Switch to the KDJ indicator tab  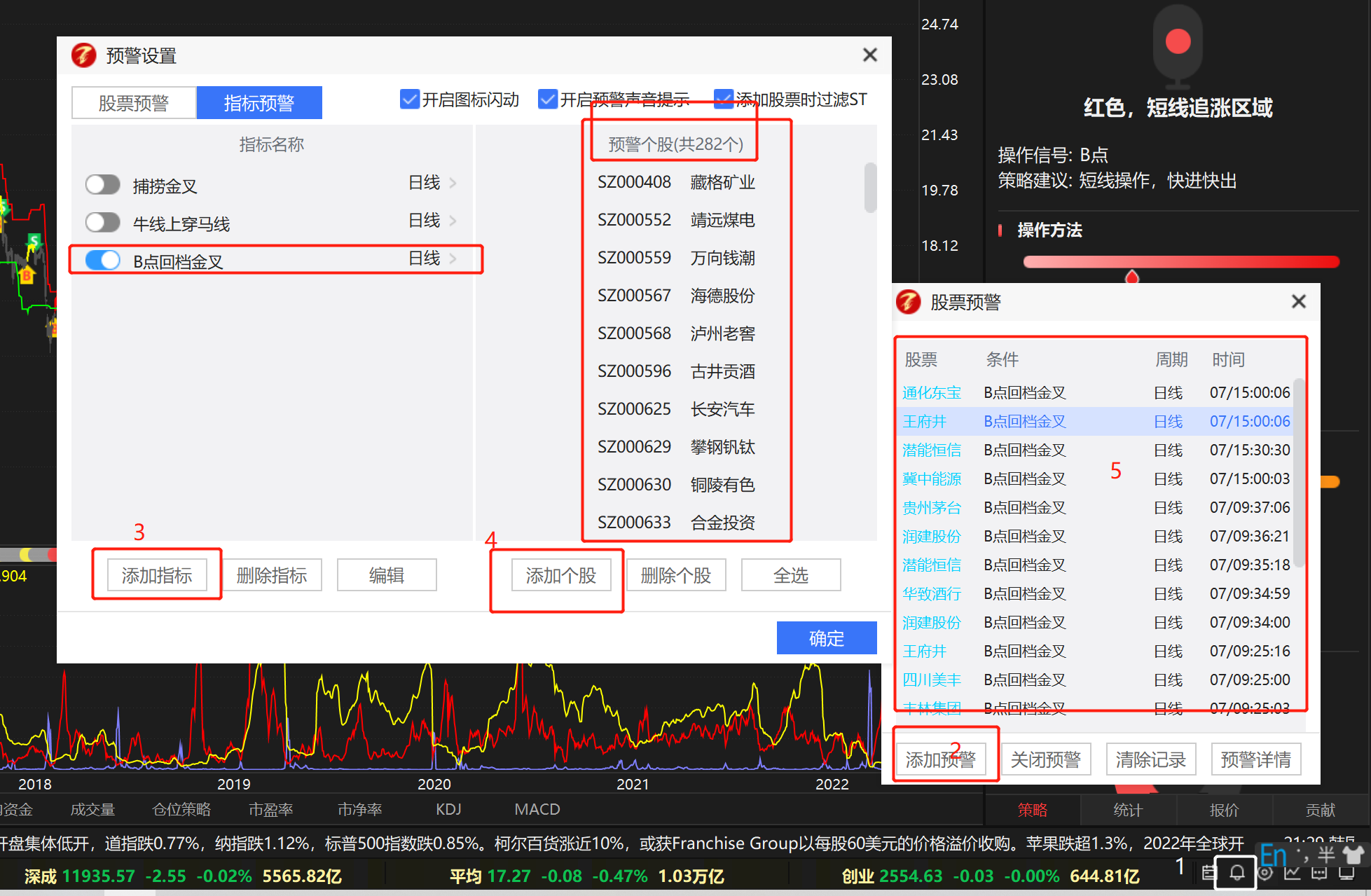pyautogui.click(x=448, y=809)
